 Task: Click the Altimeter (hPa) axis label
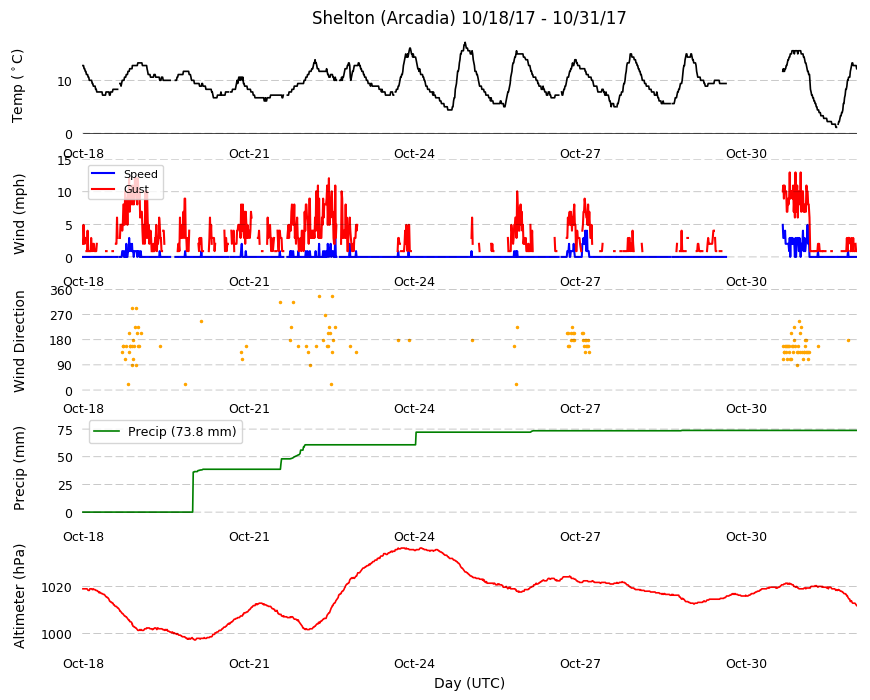coord(19,596)
